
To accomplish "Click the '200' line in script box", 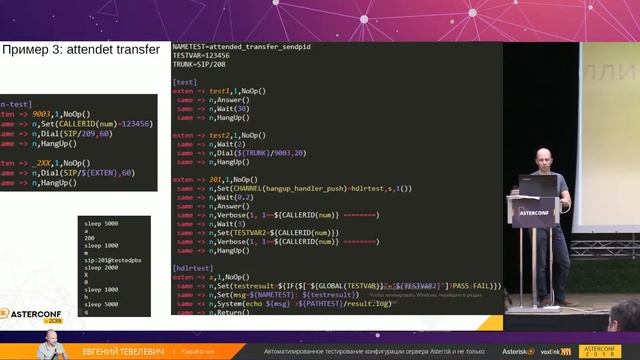I will point(89,238).
